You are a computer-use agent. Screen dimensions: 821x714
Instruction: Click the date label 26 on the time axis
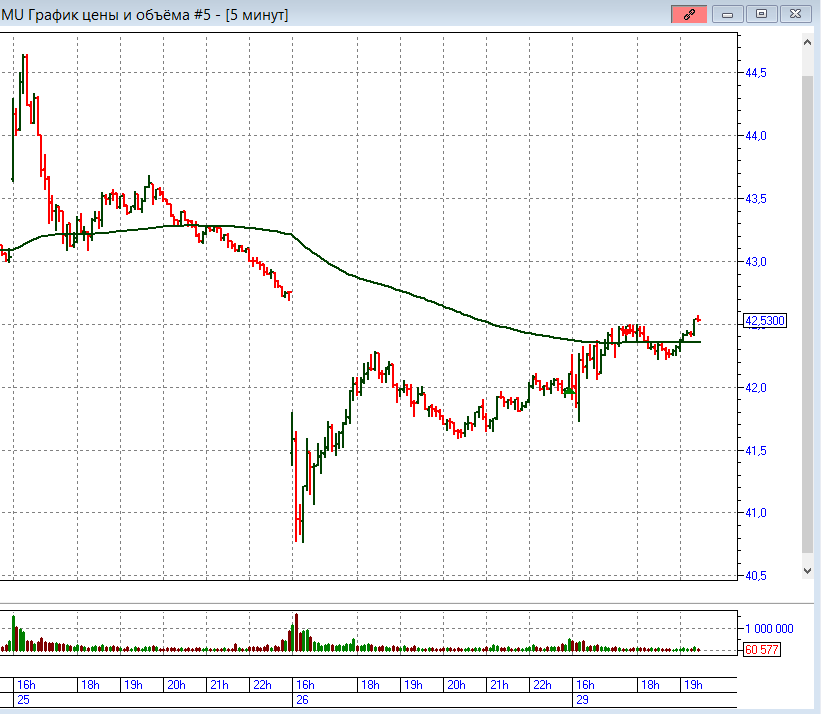(299, 700)
